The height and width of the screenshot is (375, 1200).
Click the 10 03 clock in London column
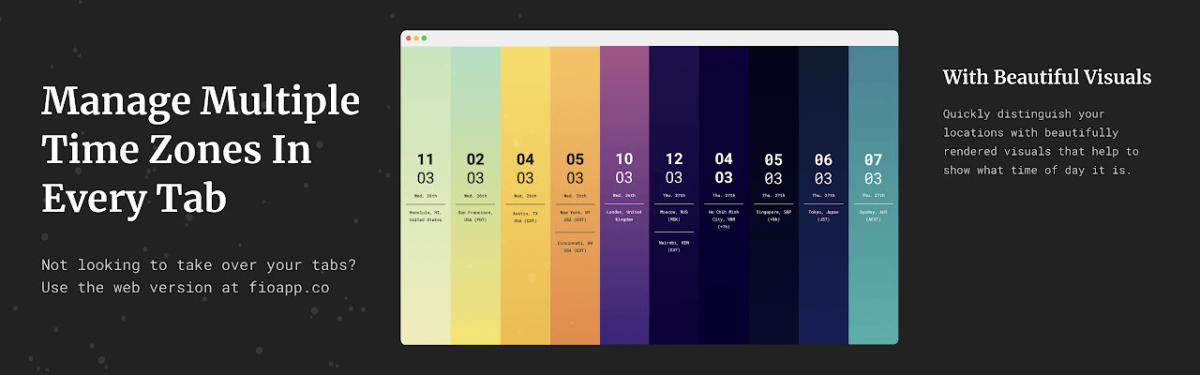[625, 169]
